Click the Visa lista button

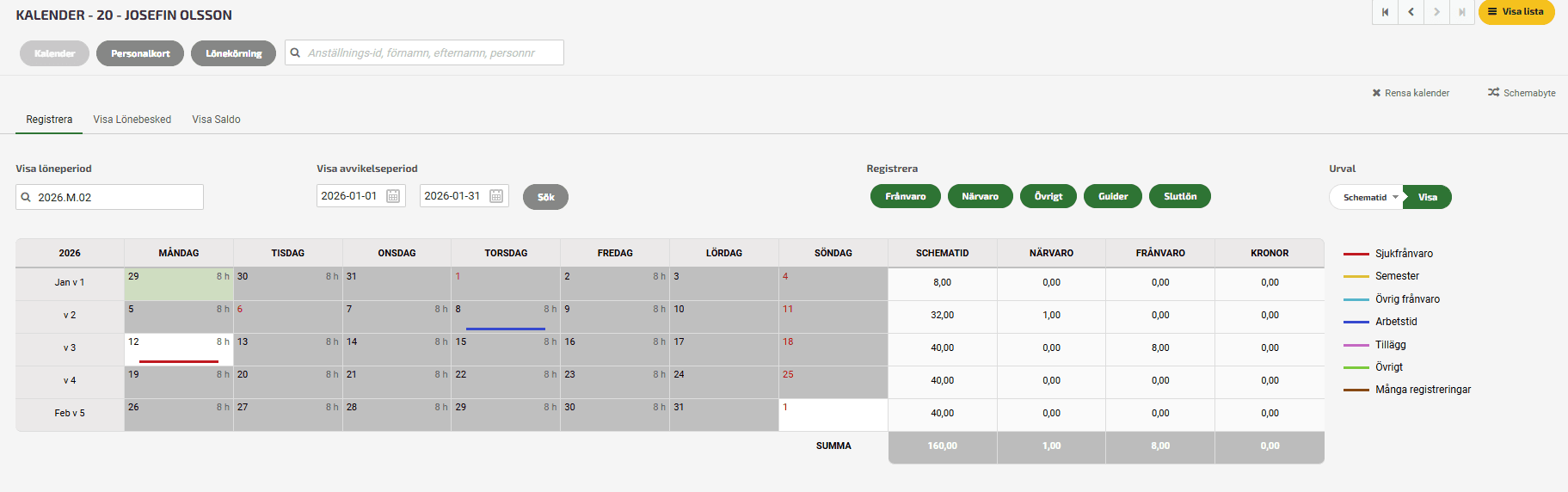click(x=1516, y=12)
